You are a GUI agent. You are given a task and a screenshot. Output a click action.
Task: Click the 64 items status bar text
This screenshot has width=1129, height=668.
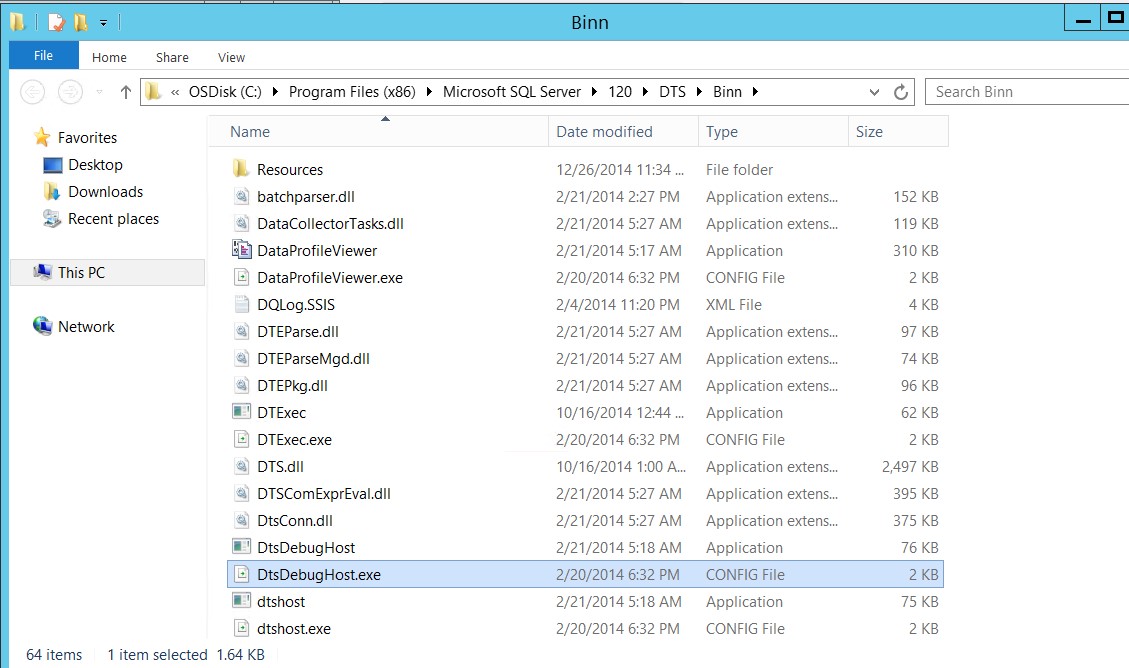[54, 655]
